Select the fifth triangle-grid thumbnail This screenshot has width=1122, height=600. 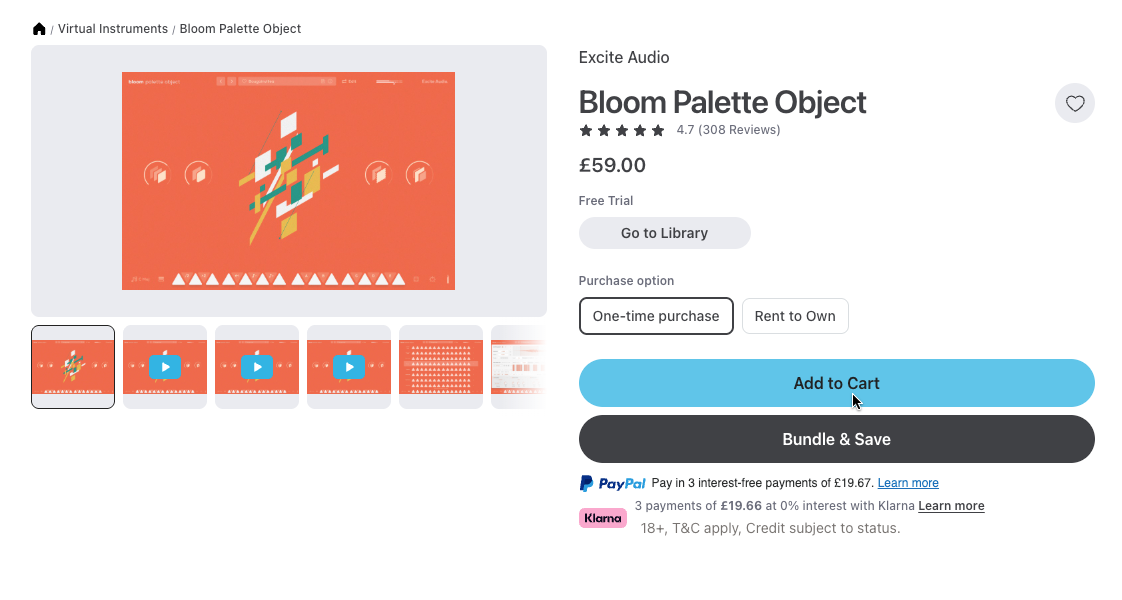tap(441, 367)
